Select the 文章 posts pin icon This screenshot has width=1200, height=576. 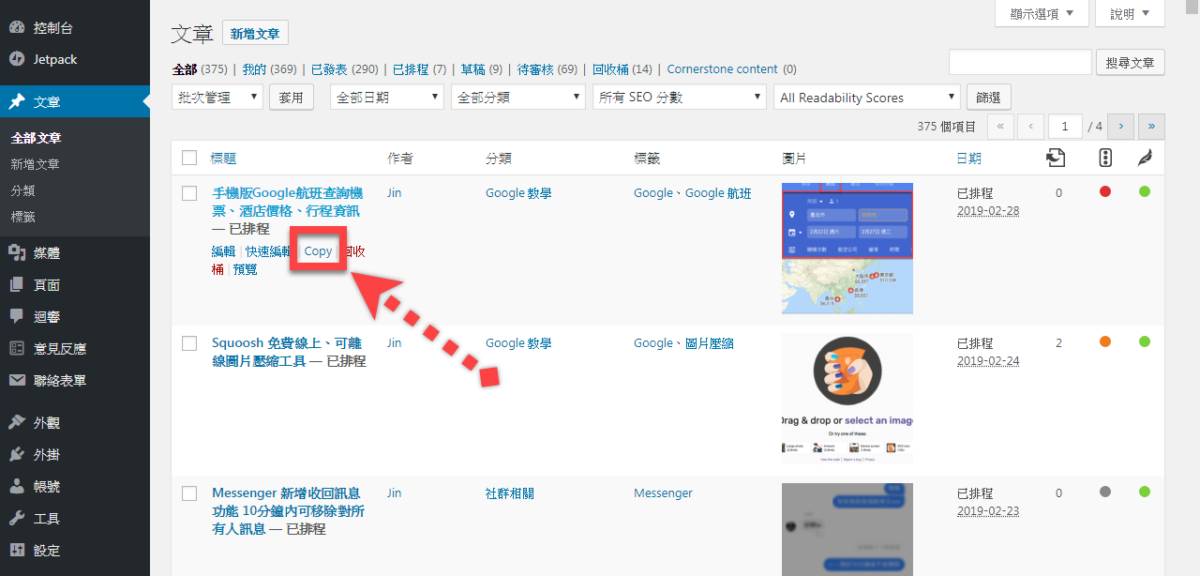pos(16,102)
